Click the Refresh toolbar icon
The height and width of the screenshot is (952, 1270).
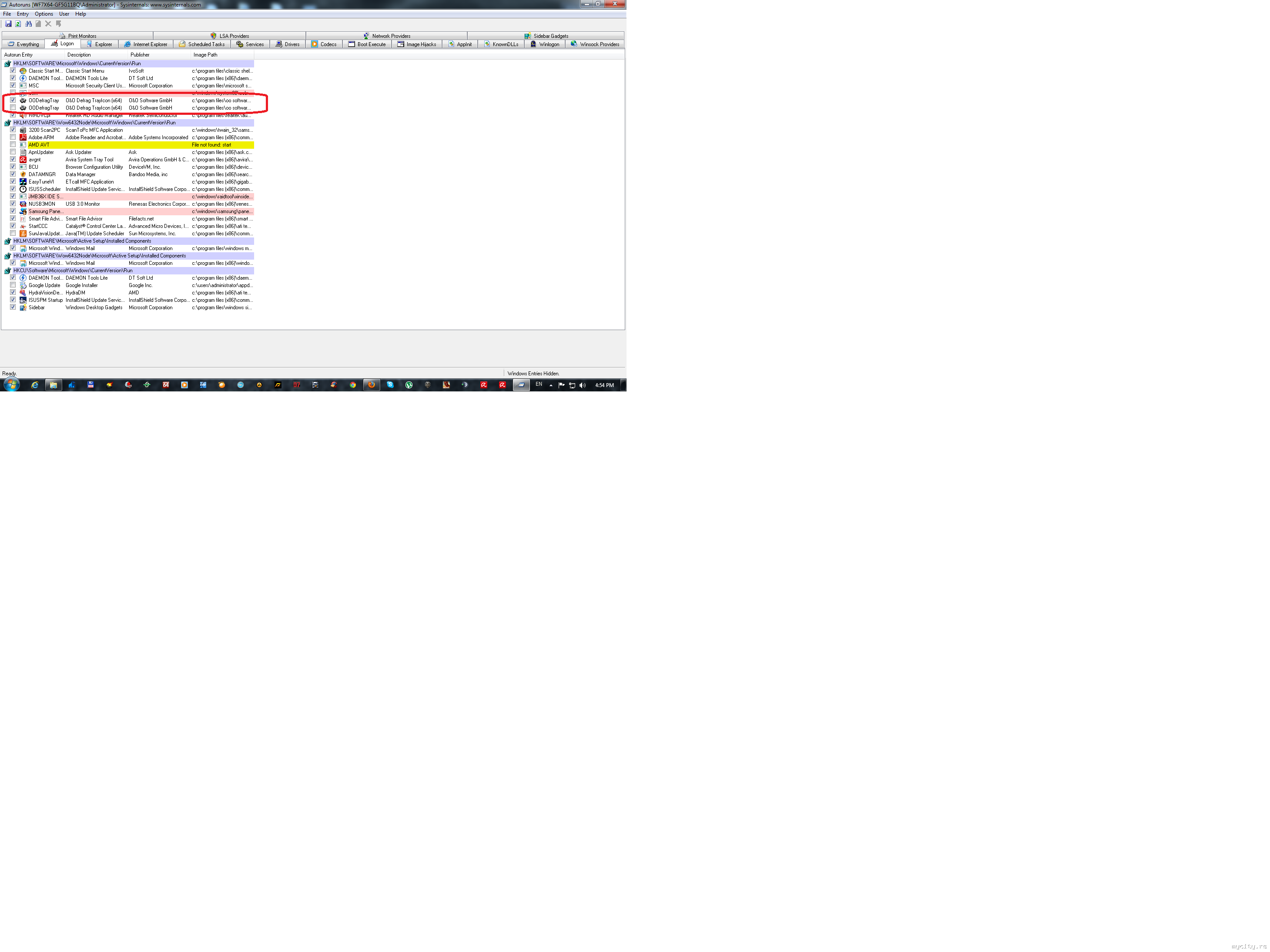18,24
